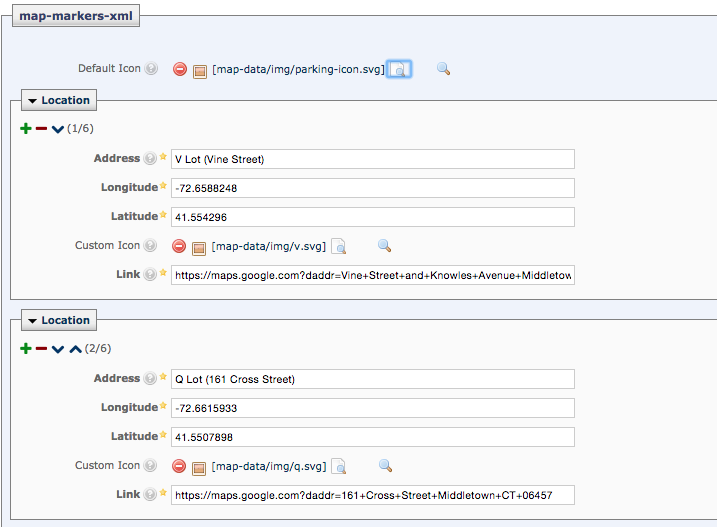Select the Link field for 161 Cross Street

[373, 495]
